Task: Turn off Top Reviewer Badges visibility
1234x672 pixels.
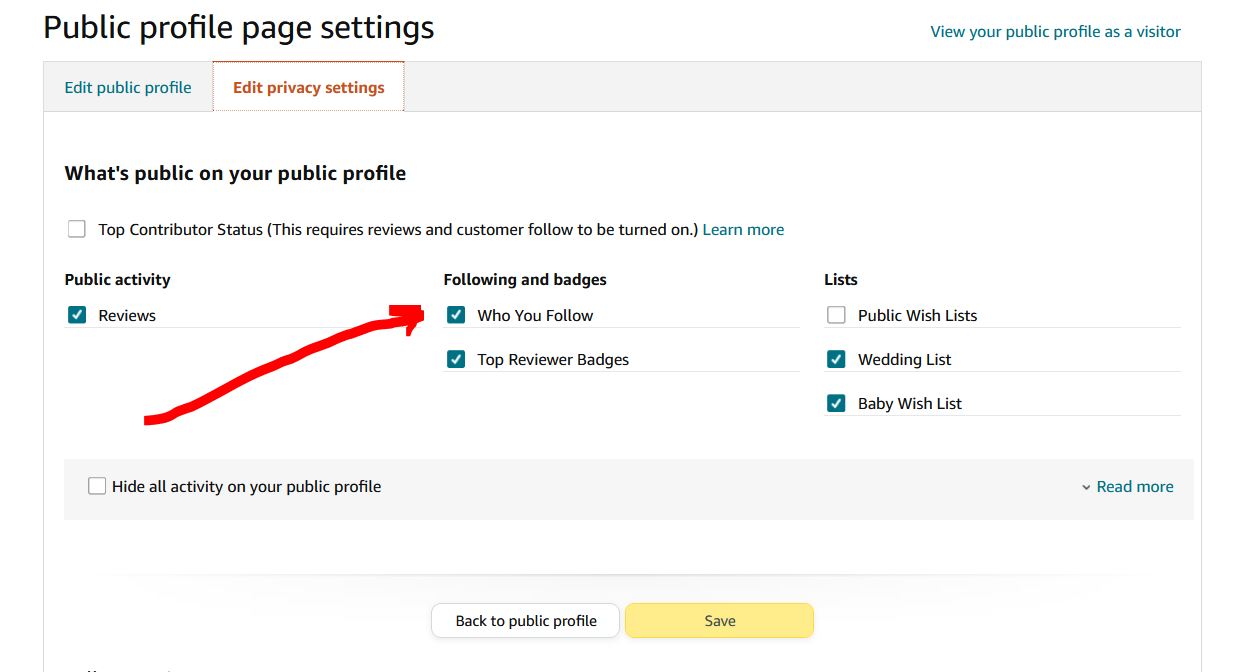Action: tap(456, 358)
